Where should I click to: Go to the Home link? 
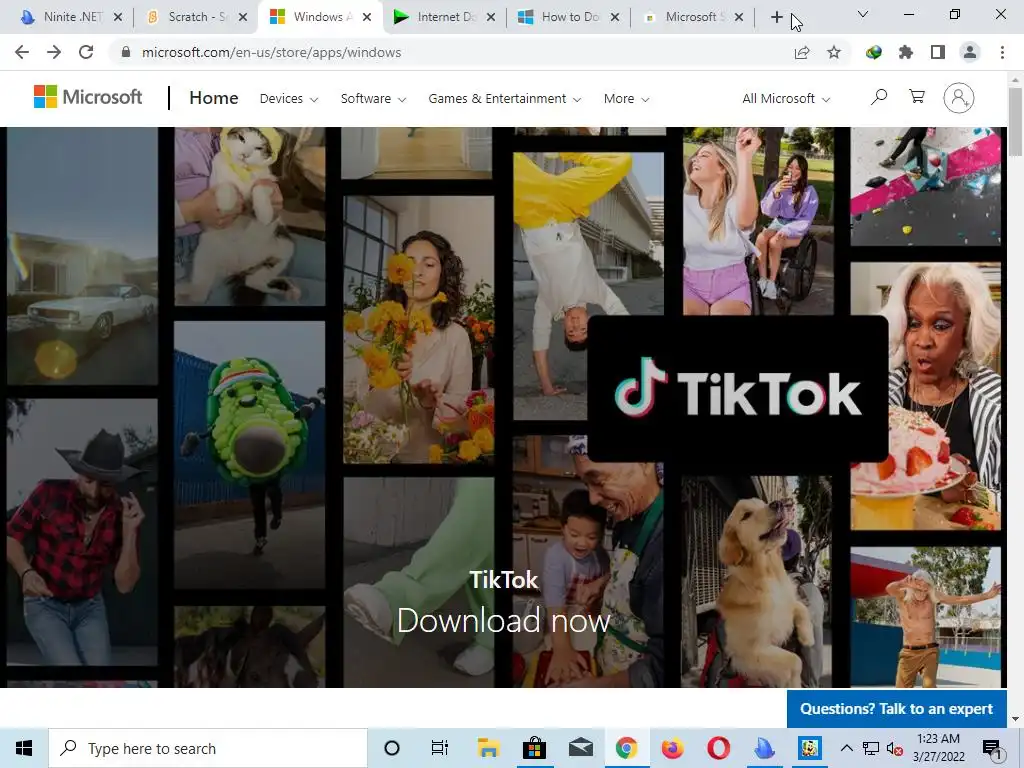coord(214,98)
